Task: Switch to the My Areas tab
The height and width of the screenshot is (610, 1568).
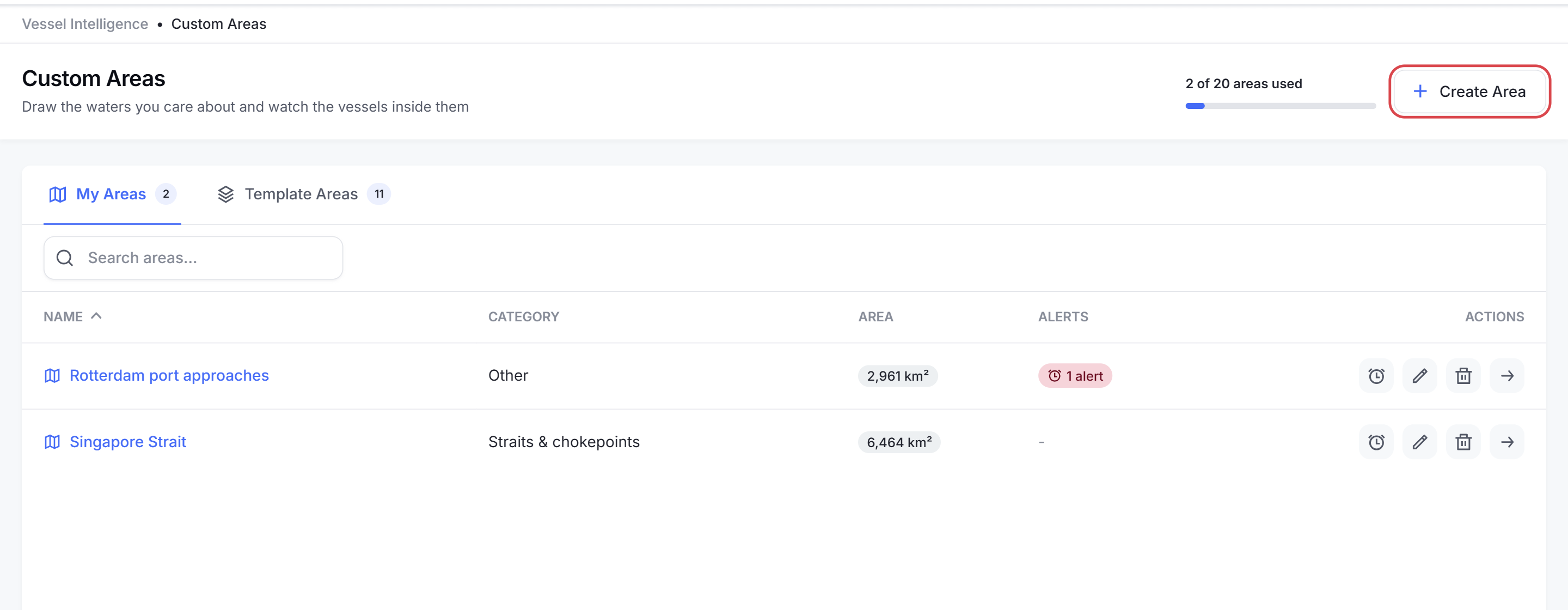Action: [x=112, y=194]
